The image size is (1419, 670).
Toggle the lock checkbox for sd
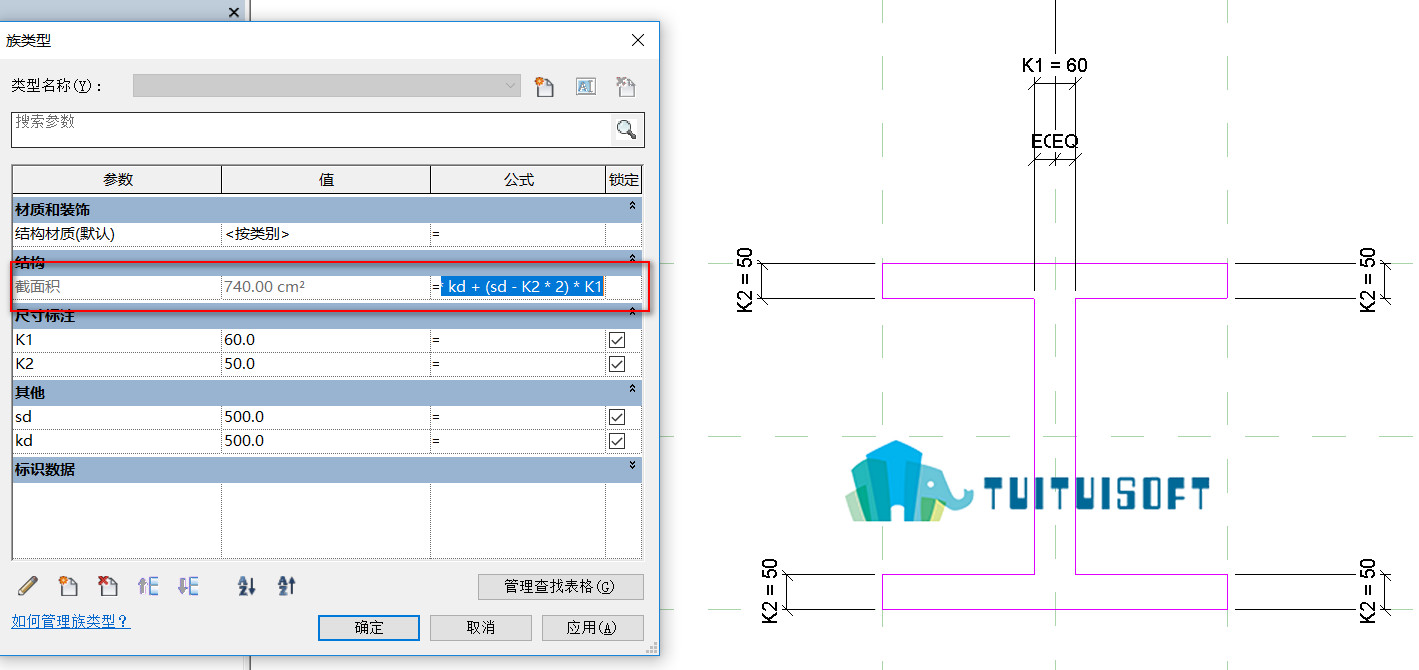pos(617,417)
